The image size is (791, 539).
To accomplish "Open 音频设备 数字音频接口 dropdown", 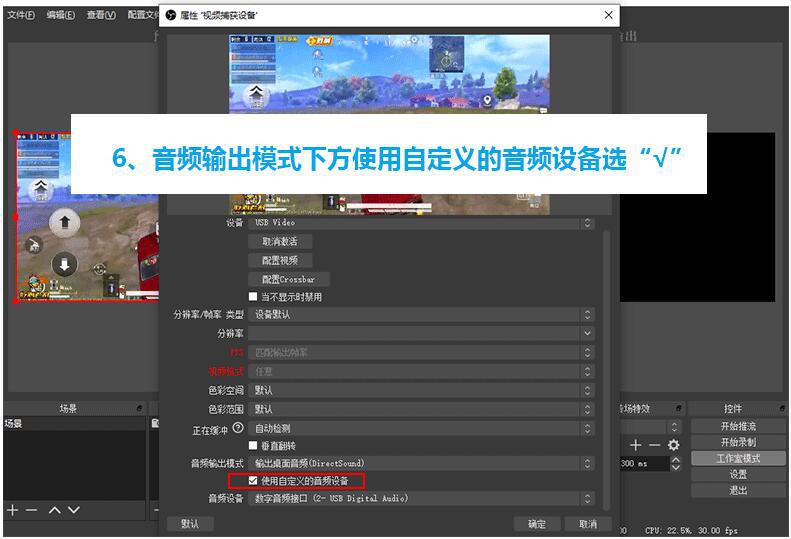I will click(x=421, y=499).
